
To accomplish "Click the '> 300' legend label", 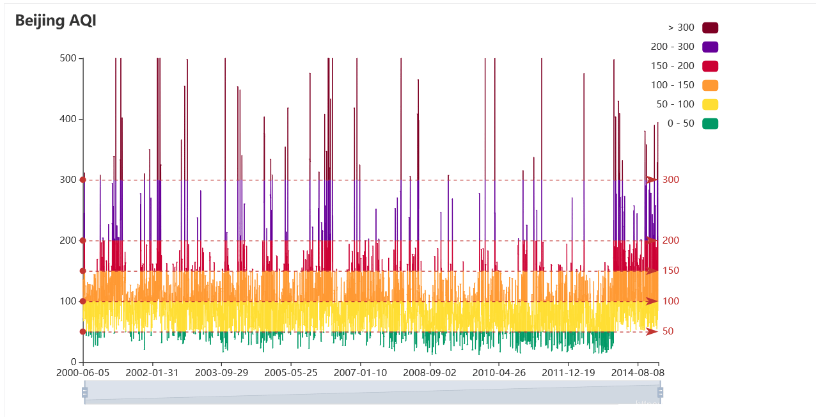I will 681,28.
